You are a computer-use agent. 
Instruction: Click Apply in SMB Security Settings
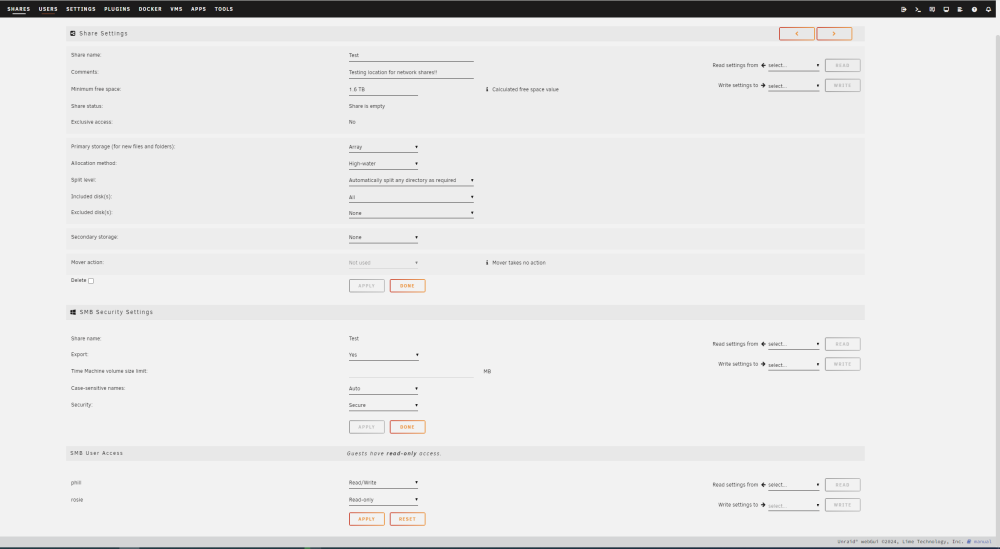click(367, 427)
